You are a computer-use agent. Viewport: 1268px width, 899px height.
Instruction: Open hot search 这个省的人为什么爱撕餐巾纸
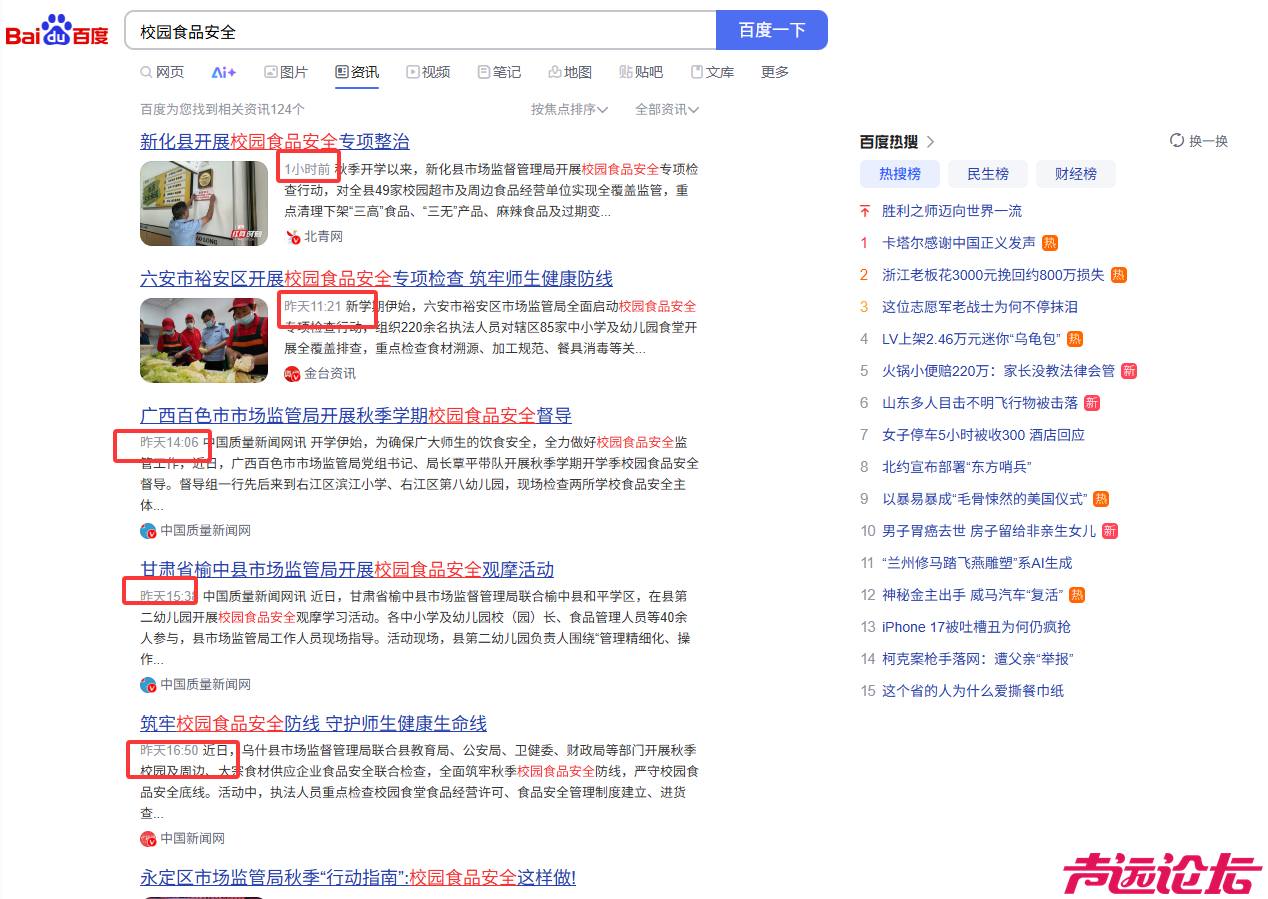973,691
